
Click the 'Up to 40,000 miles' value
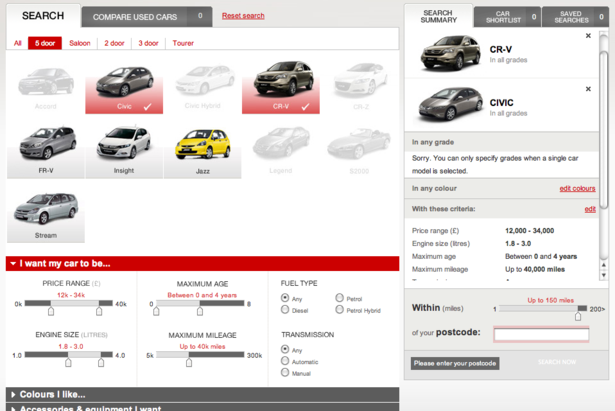point(535,269)
